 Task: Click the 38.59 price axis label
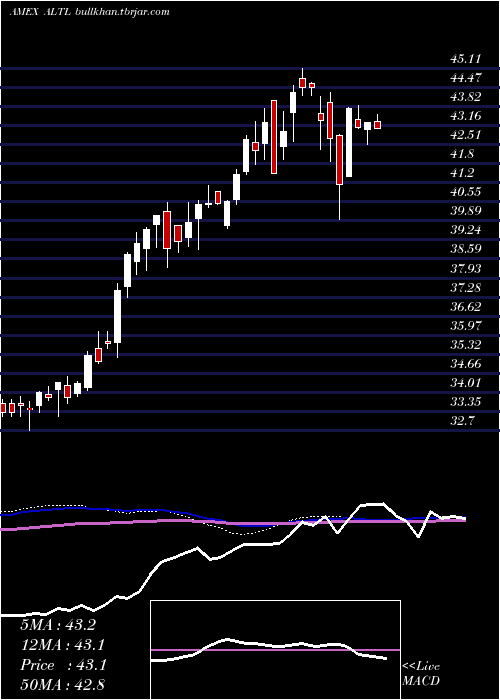[465, 249]
